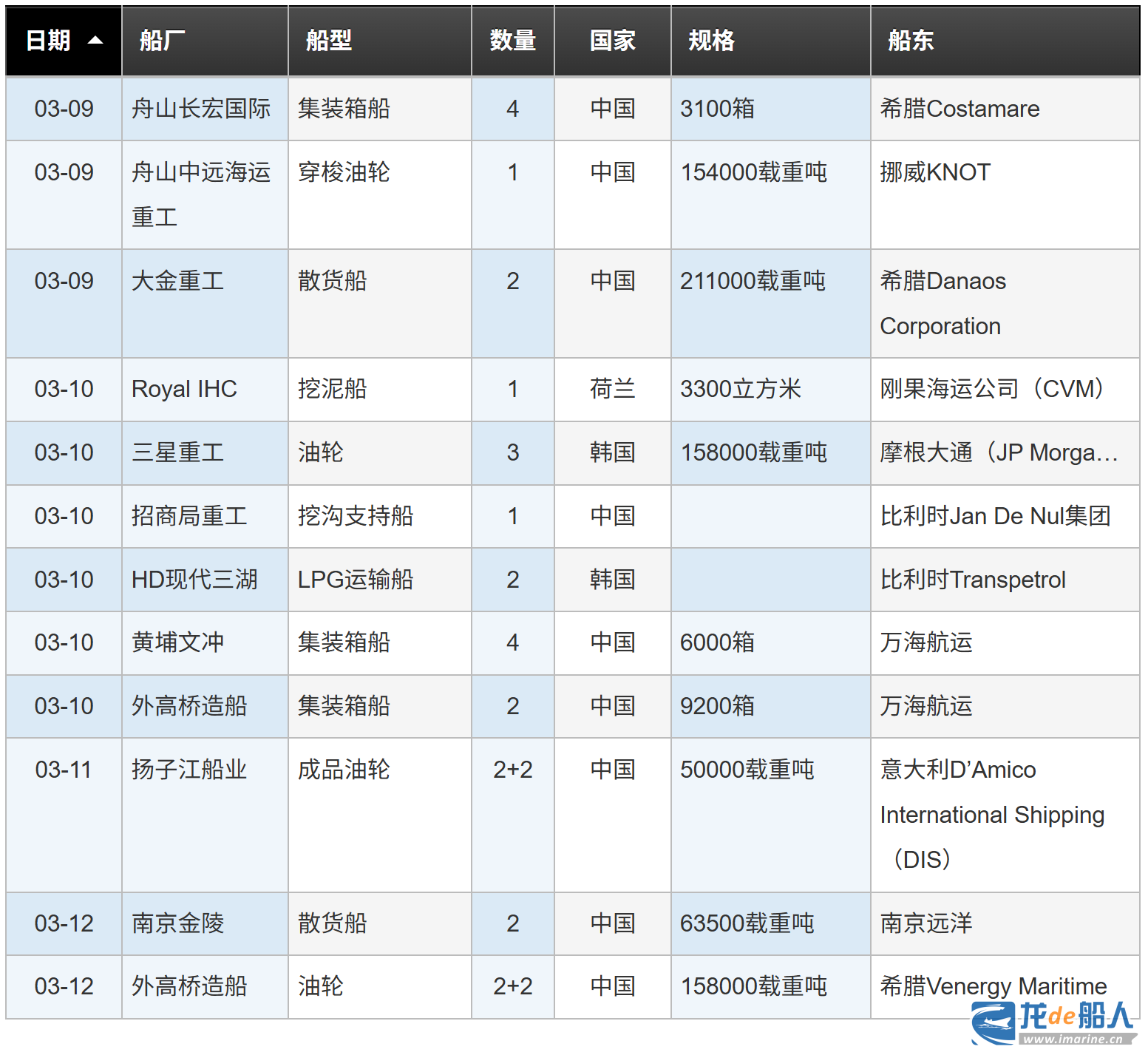Image resolution: width=1148 pixels, height=1055 pixels.
Task: Click the 国家 column header
Action: pyautogui.click(x=612, y=41)
